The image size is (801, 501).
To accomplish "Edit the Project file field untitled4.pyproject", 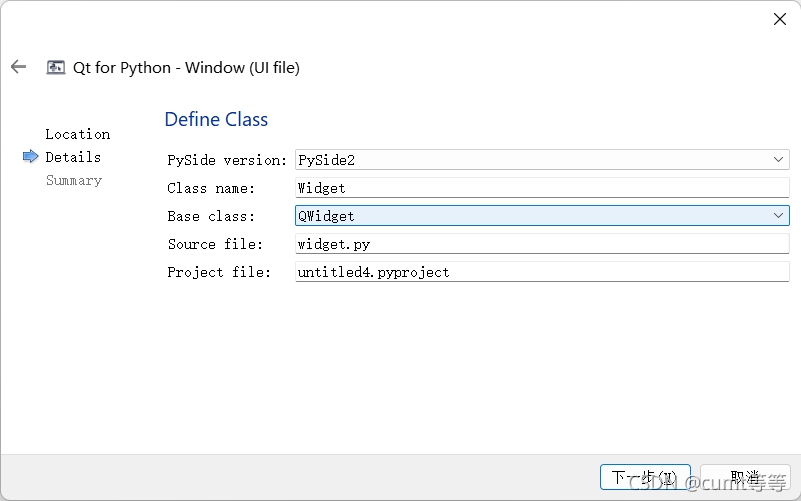I will (x=542, y=272).
